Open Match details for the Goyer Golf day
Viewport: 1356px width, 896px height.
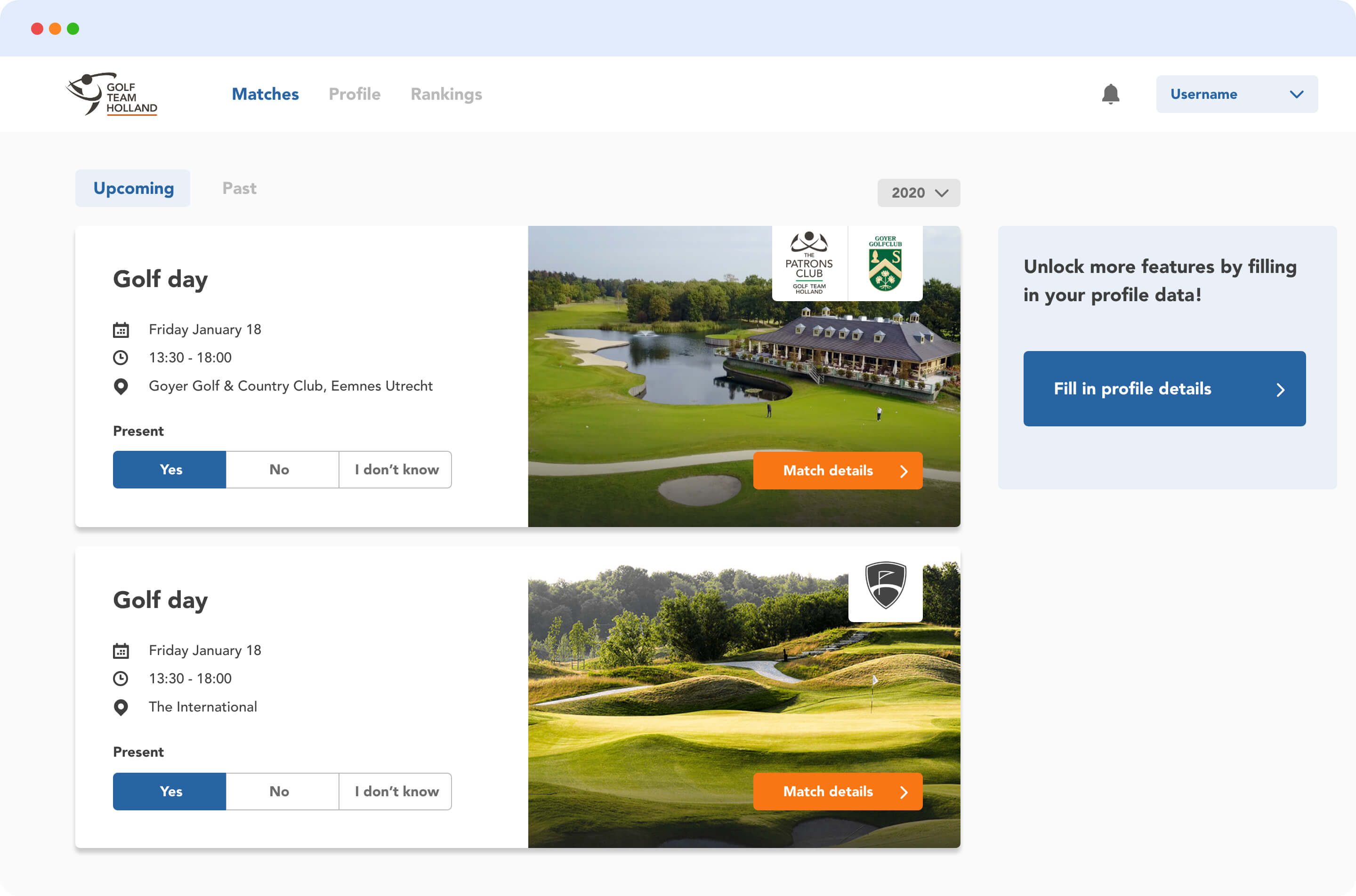pos(838,471)
